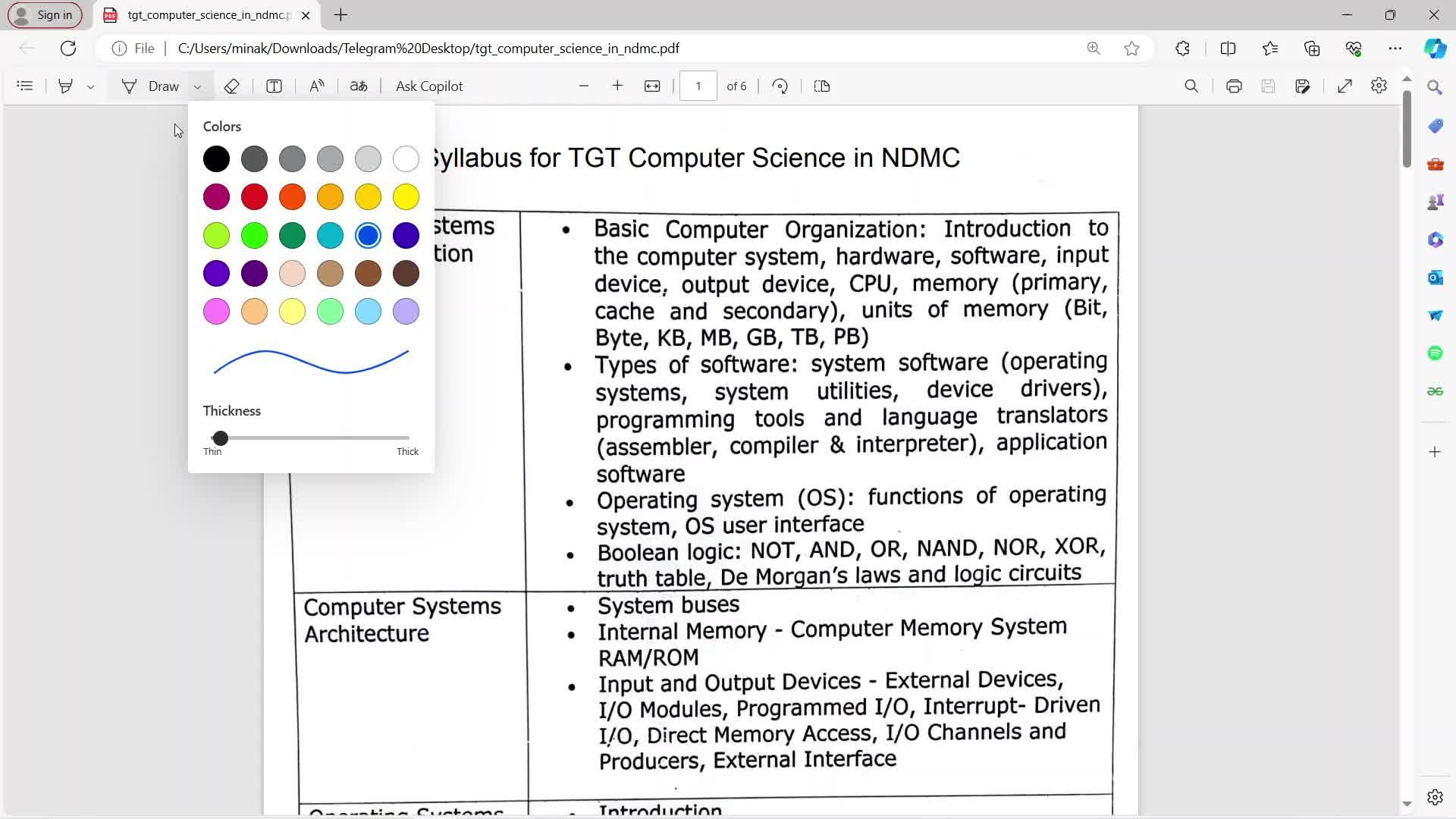Print the PDF document
1456x819 pixels.
pyautogui.click(x=1234, y=86)
